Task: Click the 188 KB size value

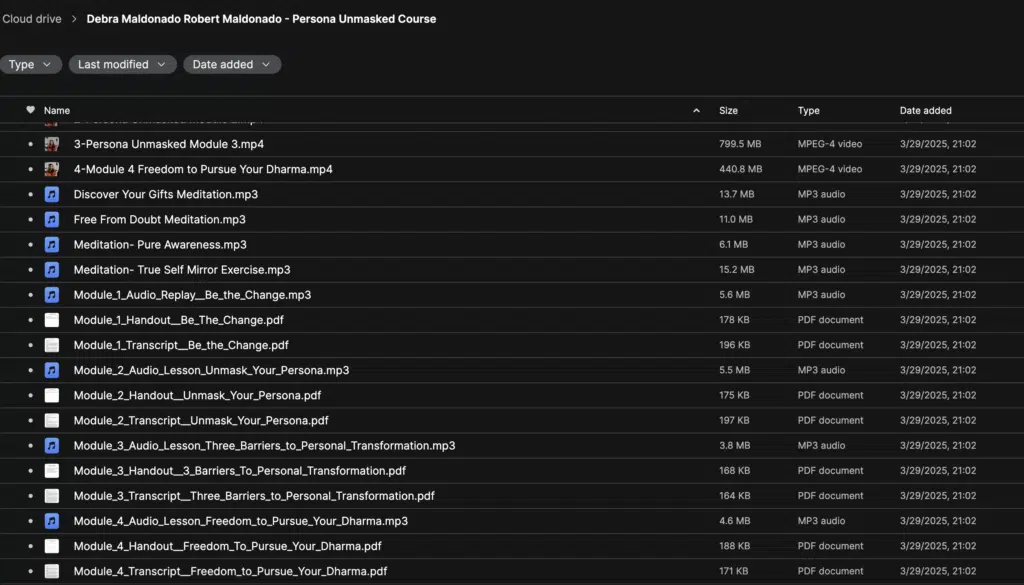Action: (x=735, y=546)
